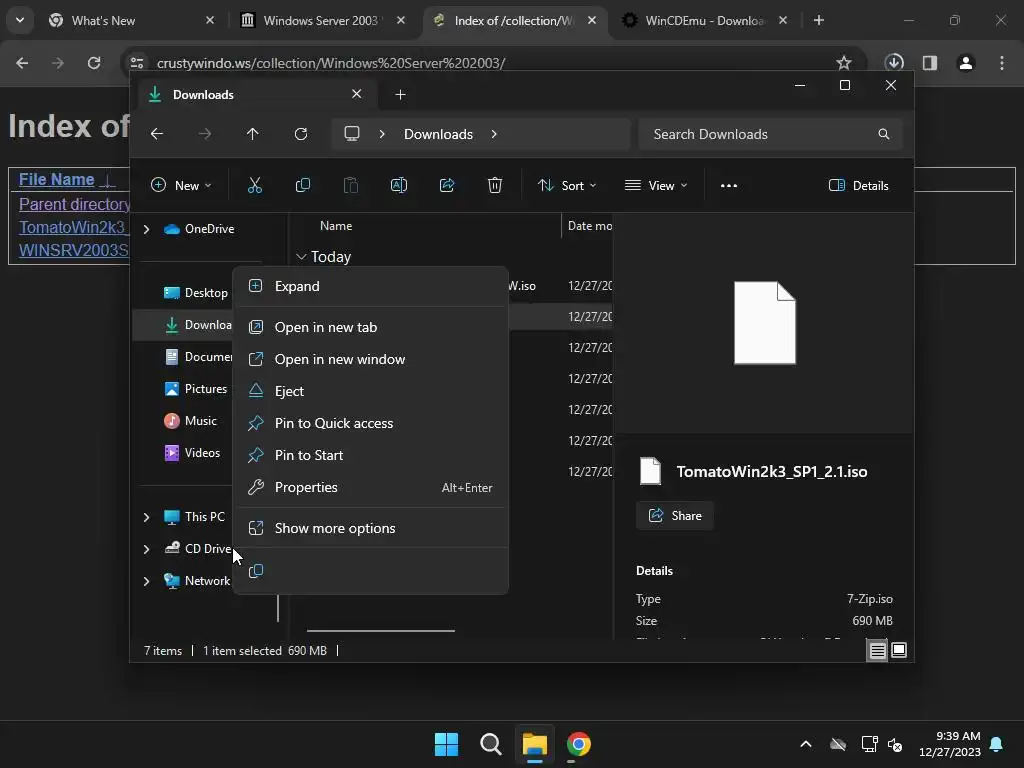
Task: Open the View dropdown
Action: pyautogui.click(x=656, y=185)
